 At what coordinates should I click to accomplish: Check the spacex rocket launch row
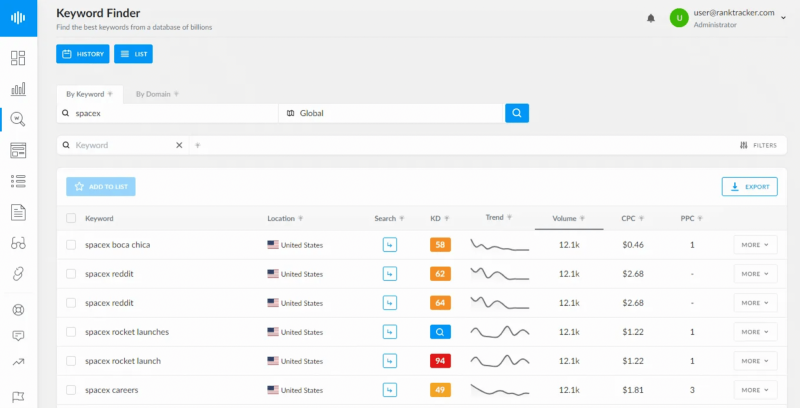pos(71,361)
